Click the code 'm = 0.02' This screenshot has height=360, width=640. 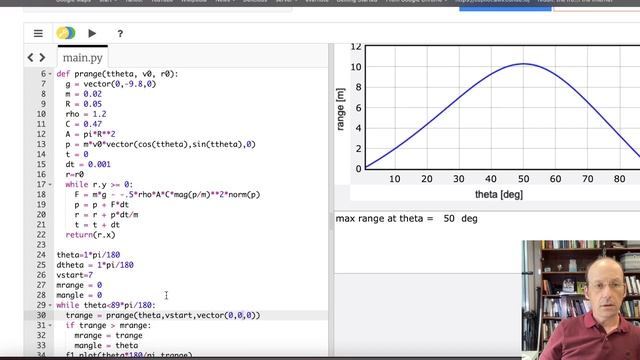(83, 94)
